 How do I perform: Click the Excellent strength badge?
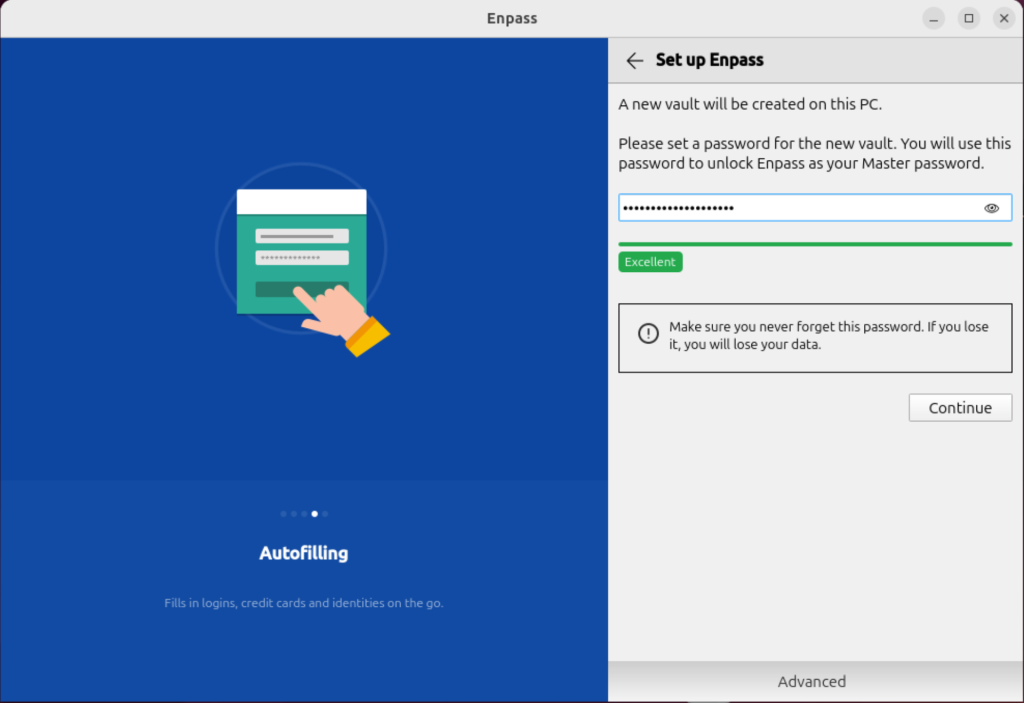[x=650, y=261]
